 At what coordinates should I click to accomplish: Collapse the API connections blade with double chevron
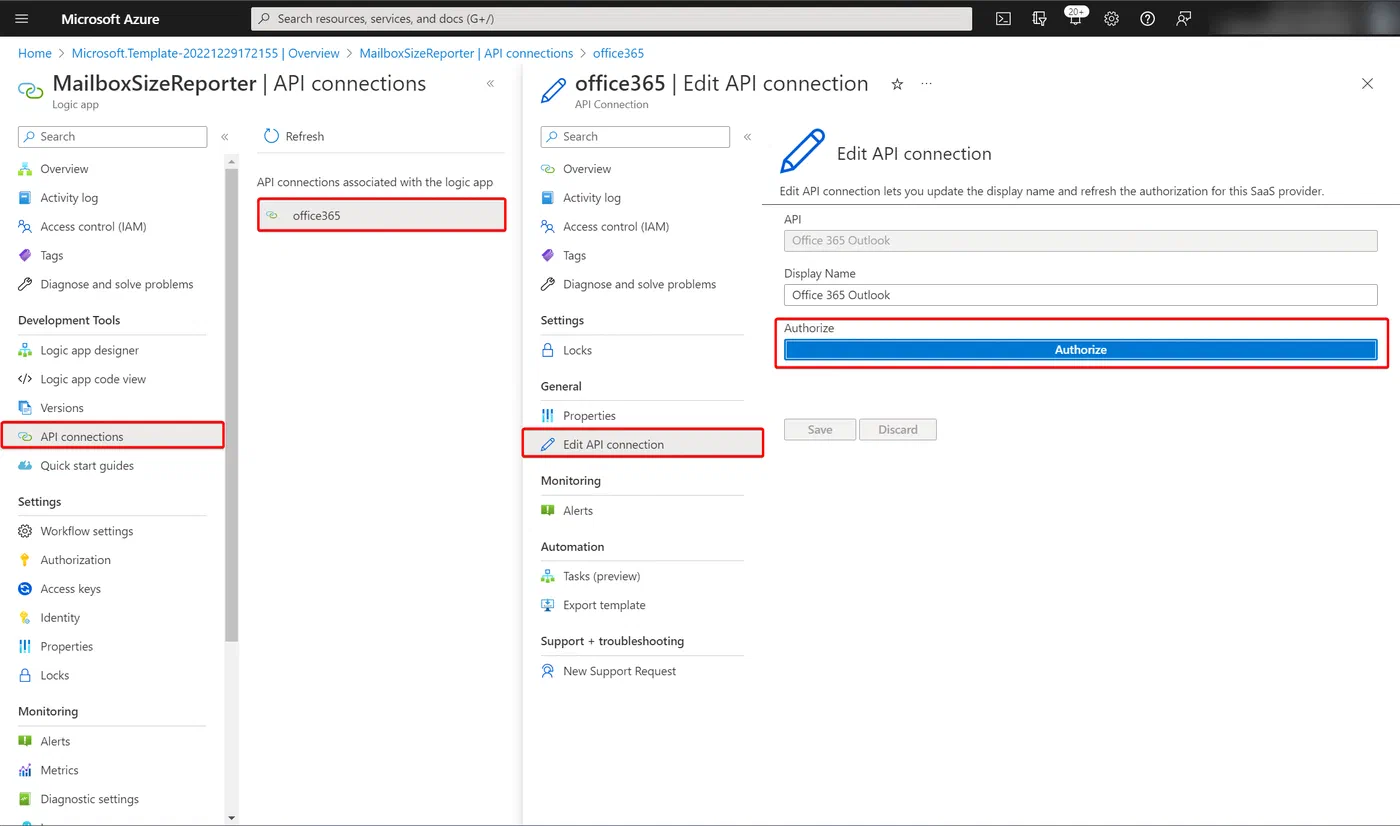click(490, 84)
